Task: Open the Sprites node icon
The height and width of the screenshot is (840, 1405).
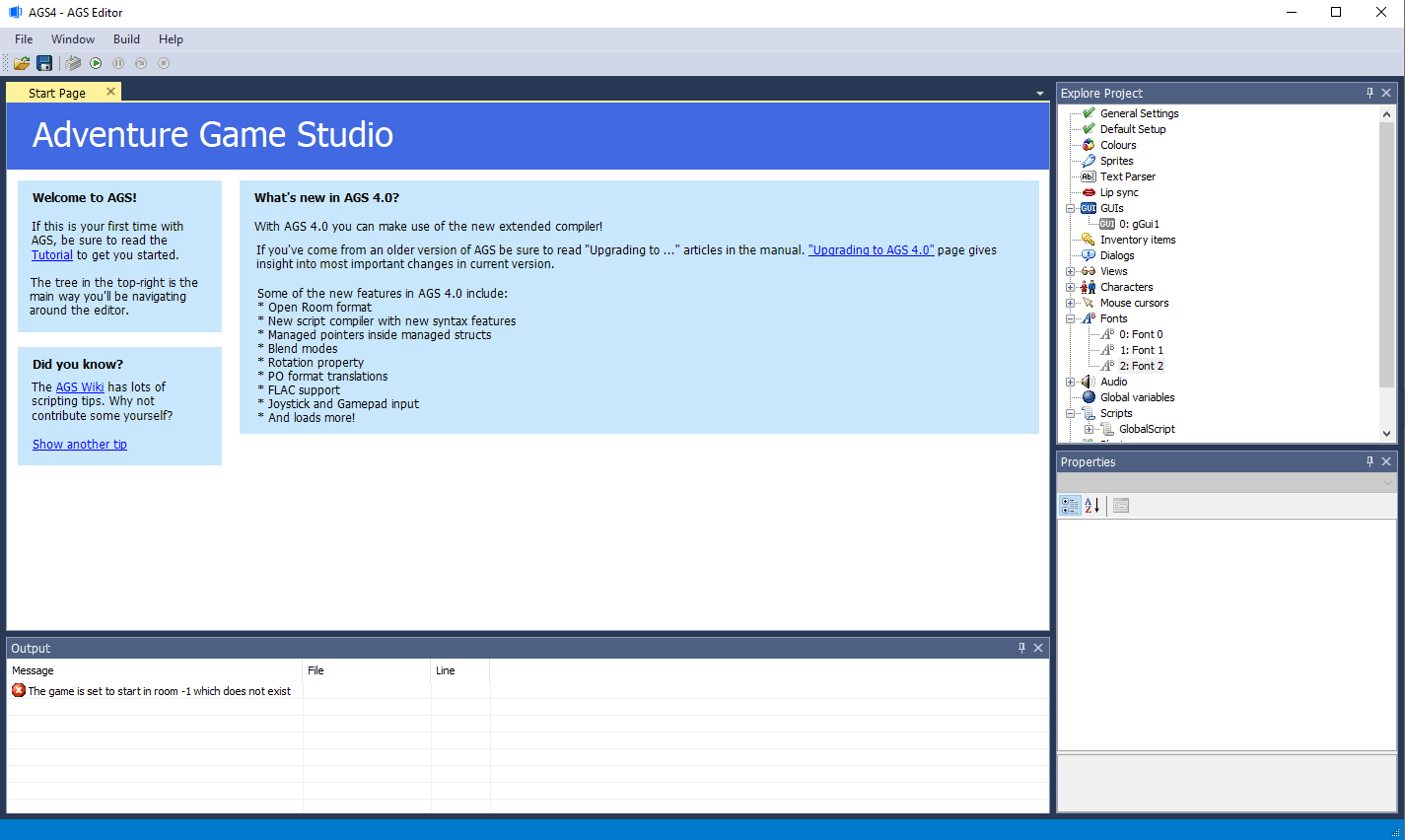Action: [x=1089, y=161]
